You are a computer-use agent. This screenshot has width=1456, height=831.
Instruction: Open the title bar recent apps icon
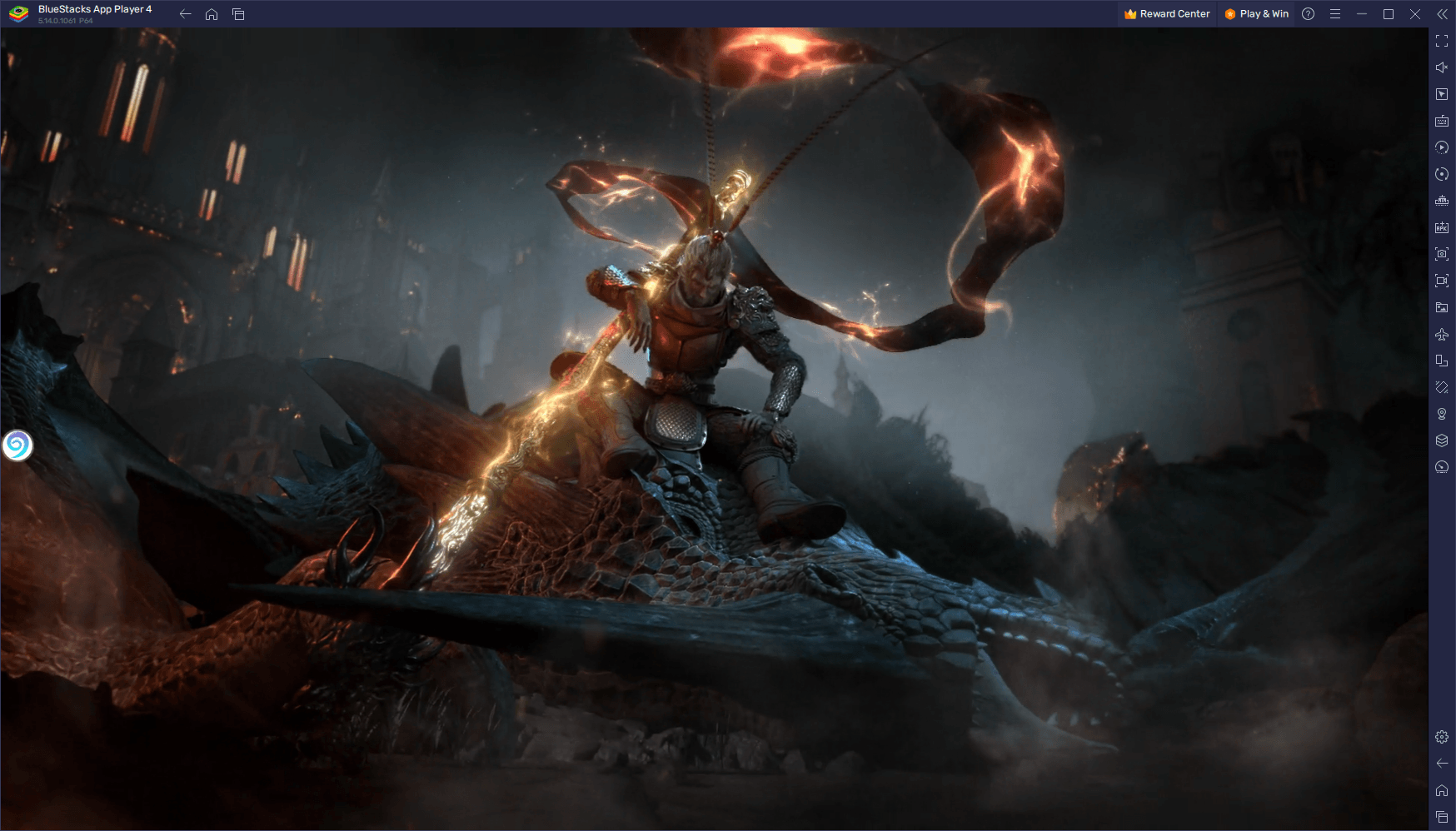tap(238, 14)
